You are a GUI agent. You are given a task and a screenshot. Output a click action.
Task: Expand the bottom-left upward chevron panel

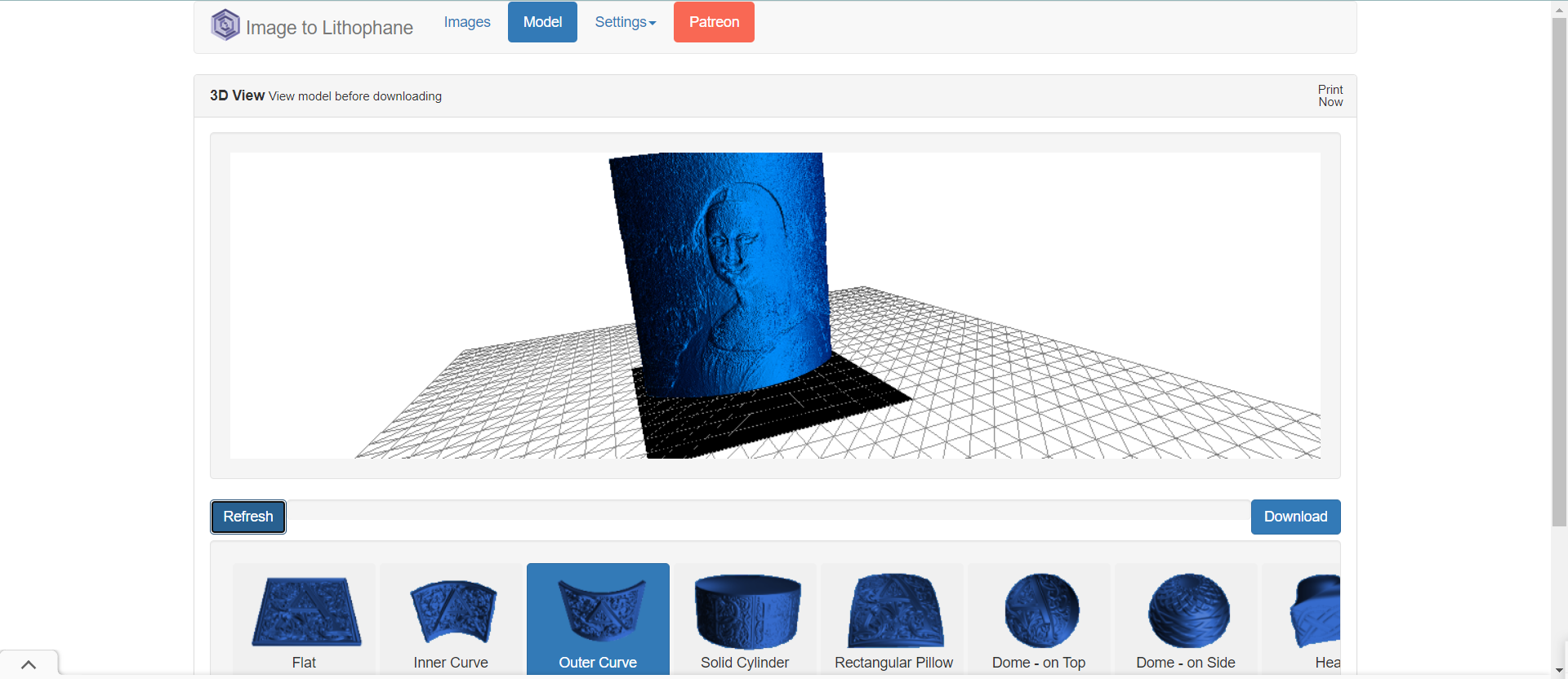pos(29,664)
